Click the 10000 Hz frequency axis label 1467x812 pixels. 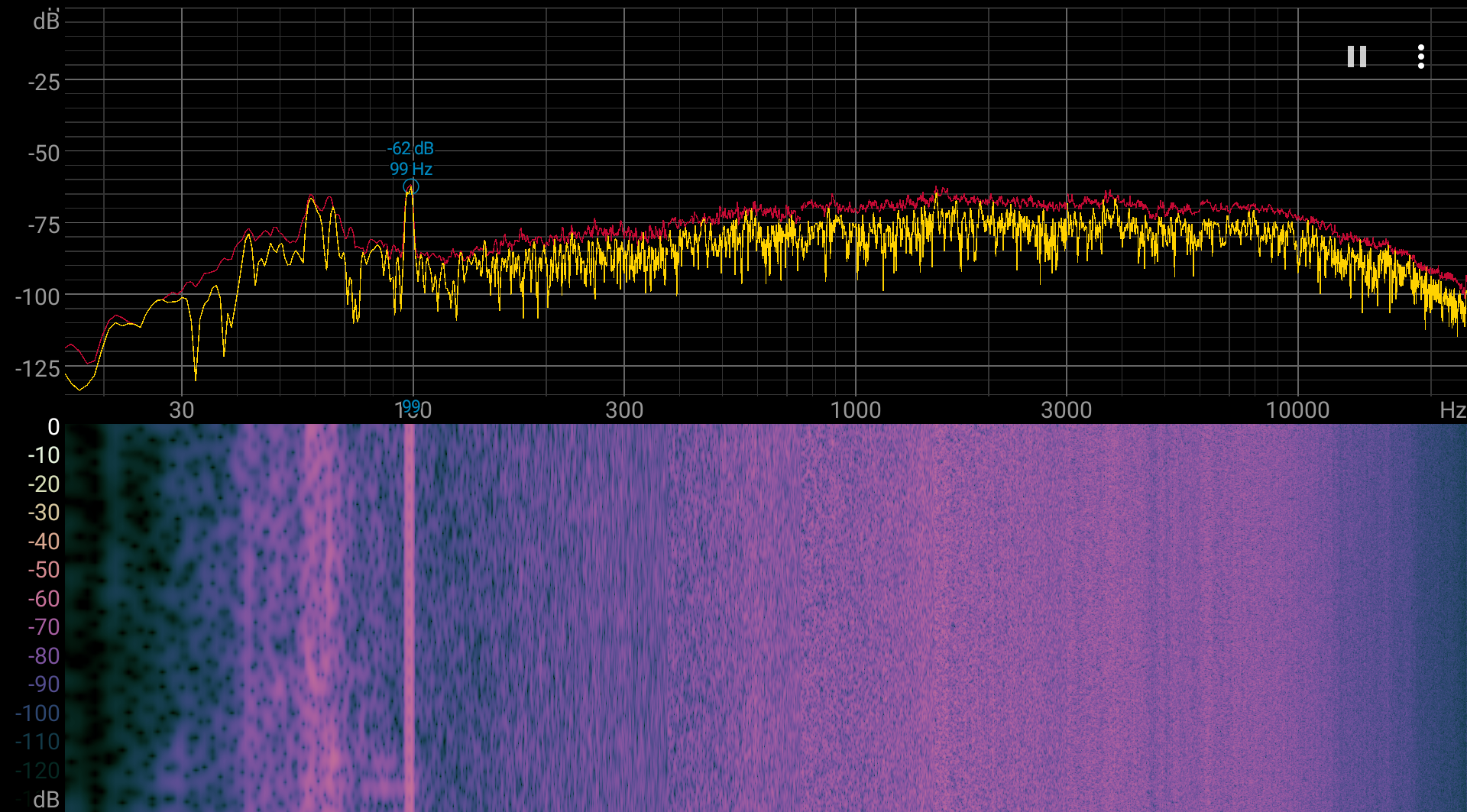(x=1298, y=410)
